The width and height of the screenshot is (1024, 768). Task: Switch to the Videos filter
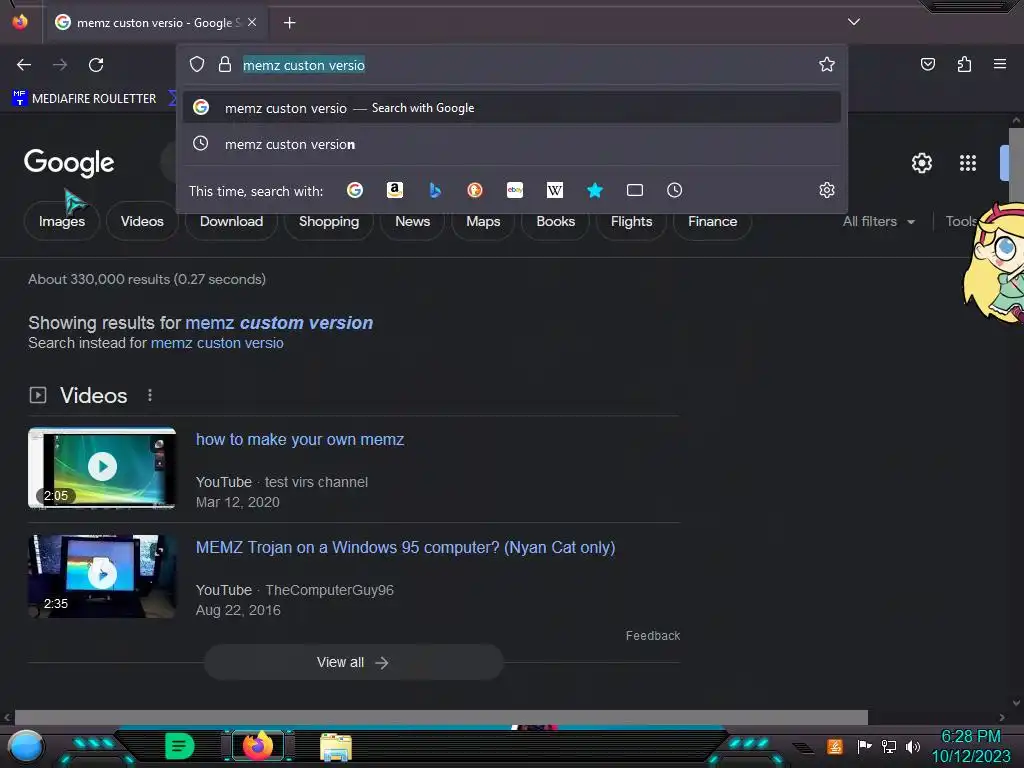click(142, 221)
